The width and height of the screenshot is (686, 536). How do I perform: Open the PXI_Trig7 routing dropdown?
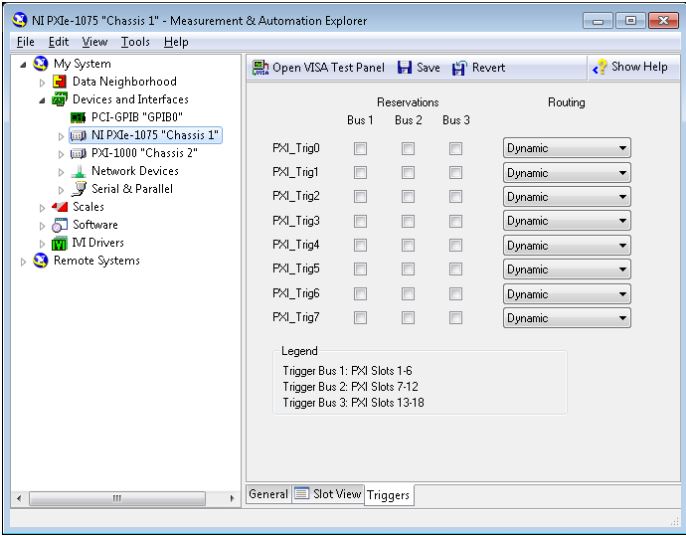coord(567,318)
